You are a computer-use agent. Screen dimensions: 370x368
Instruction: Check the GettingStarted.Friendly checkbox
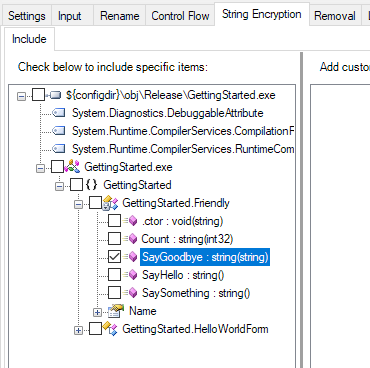(95, 203)
